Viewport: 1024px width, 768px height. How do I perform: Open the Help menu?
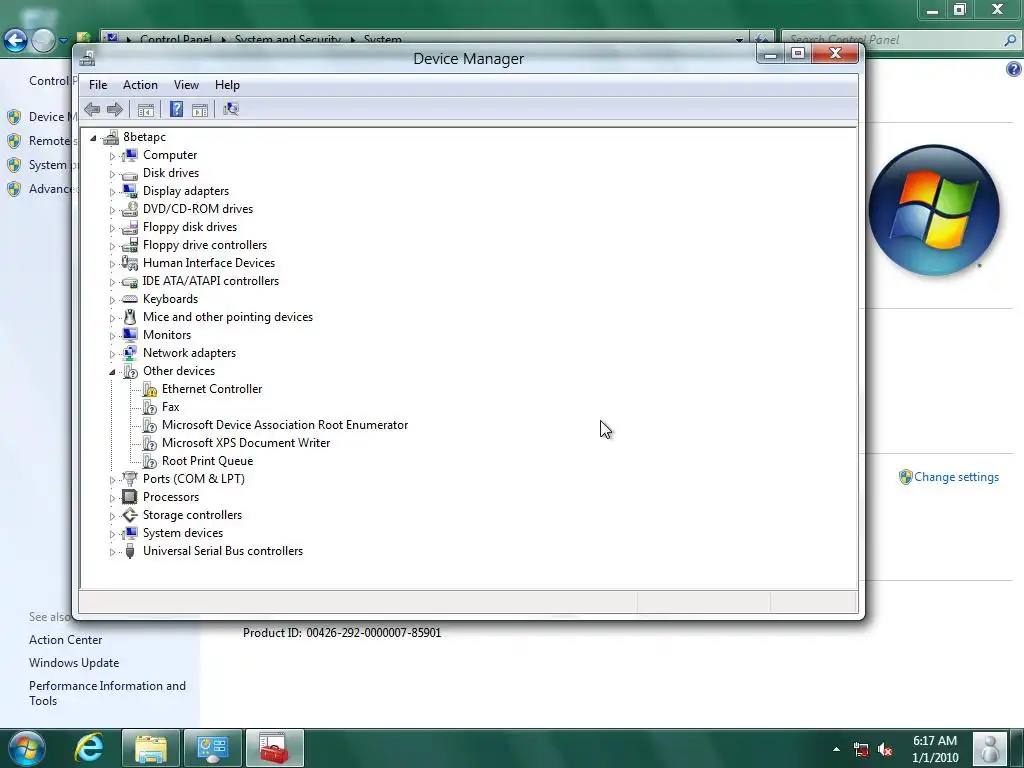pos(227,85)
